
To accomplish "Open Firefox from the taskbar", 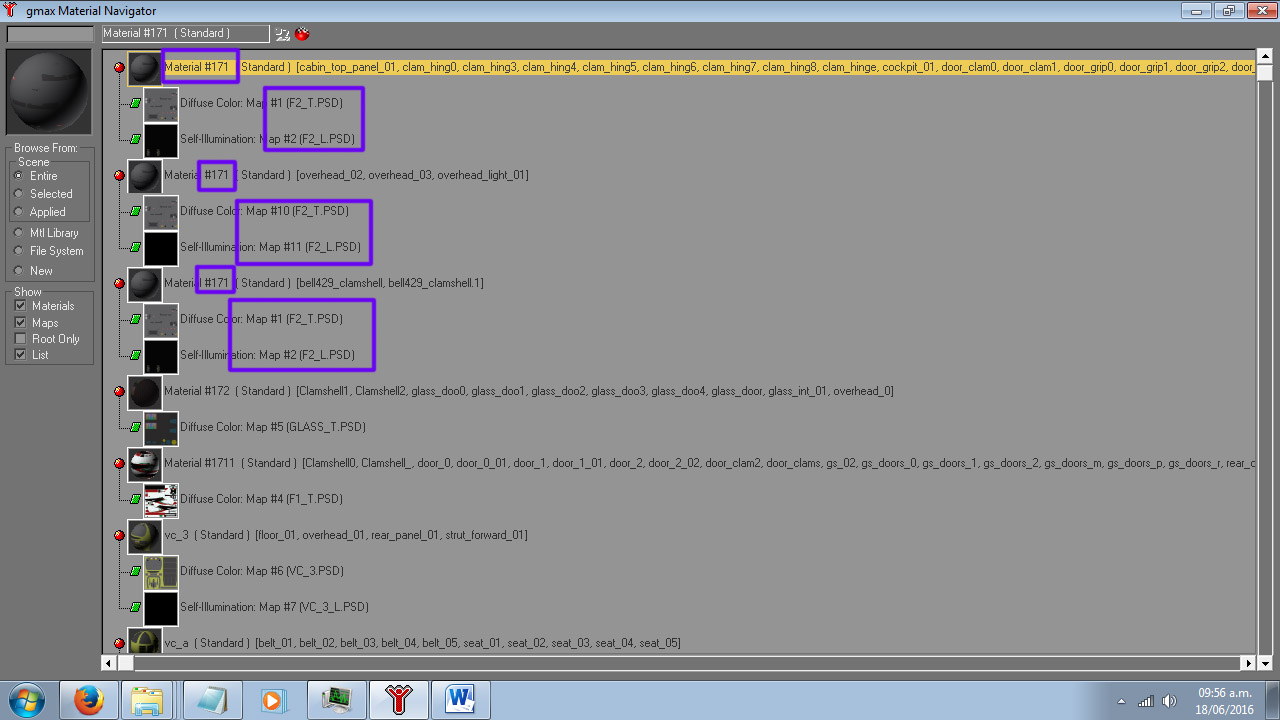I will click(89, 700).
